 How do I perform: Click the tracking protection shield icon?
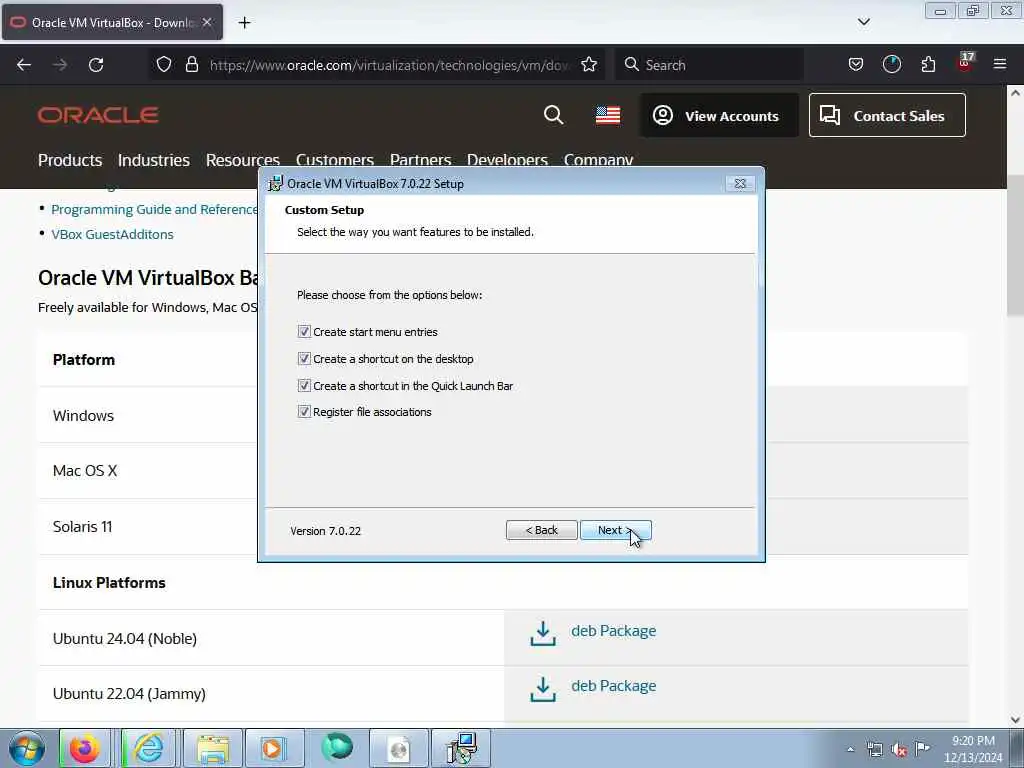click(164, 64)
